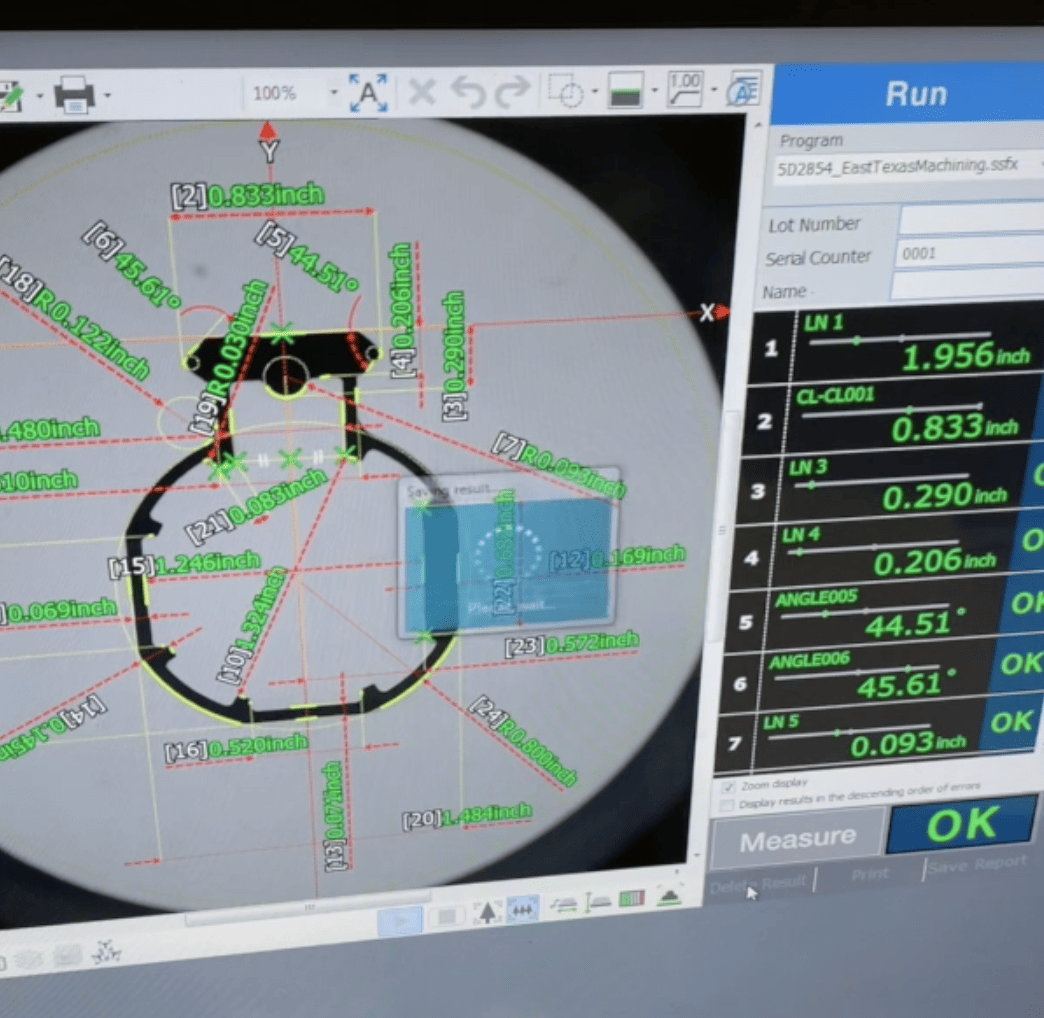1044x1018 pixels.
Task: Click the green-and-black display mode icon
Action: coord(625,90)
